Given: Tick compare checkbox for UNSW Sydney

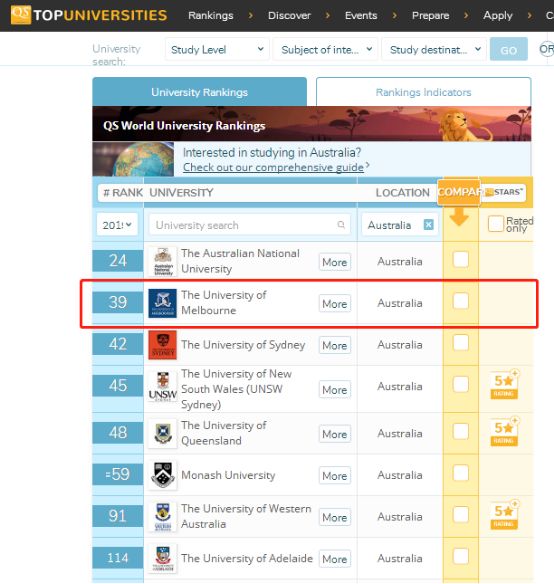Looking at the screenshot, I should 460,384.
